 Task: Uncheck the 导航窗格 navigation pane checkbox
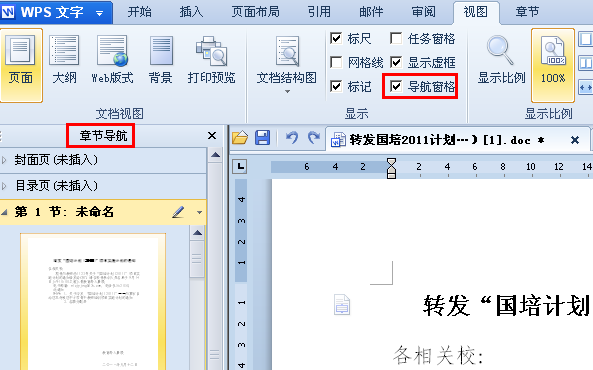[x=396, y=86]
